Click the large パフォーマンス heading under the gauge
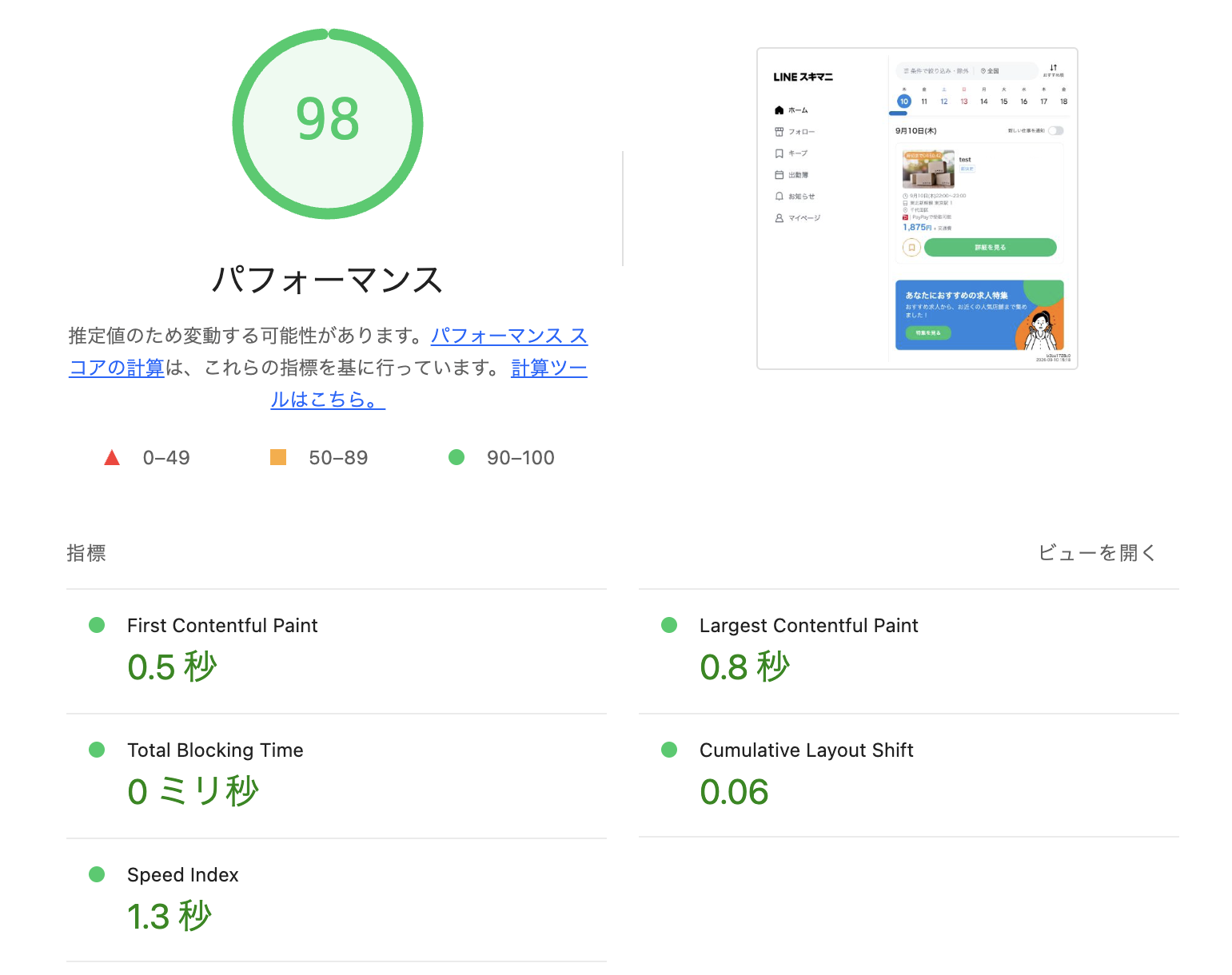The image size is (1232, 975). tap(328, 281)
